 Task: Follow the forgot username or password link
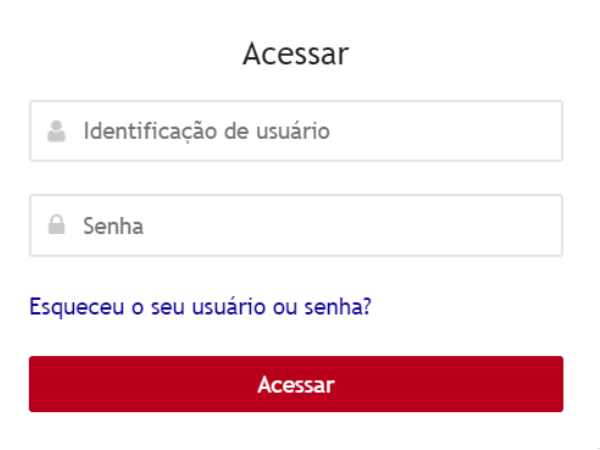click(201, 305)
